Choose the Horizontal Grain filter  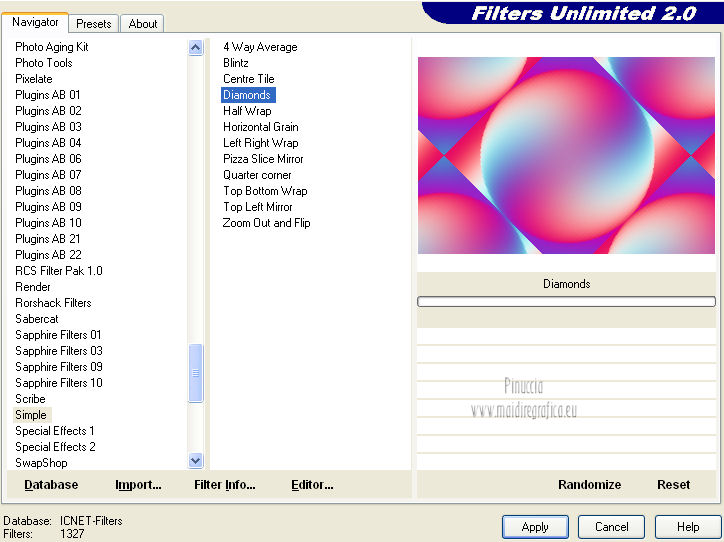click(260, 127)
